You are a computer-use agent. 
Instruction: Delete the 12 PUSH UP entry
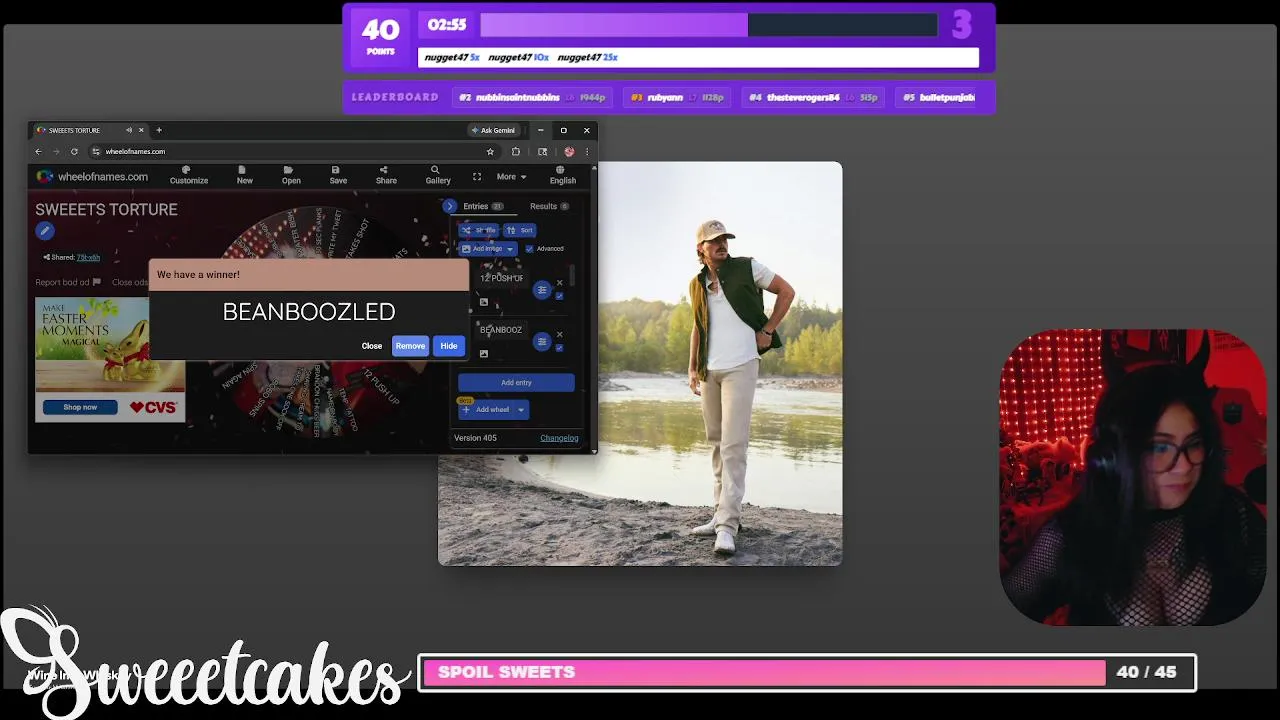coord(559,283)
